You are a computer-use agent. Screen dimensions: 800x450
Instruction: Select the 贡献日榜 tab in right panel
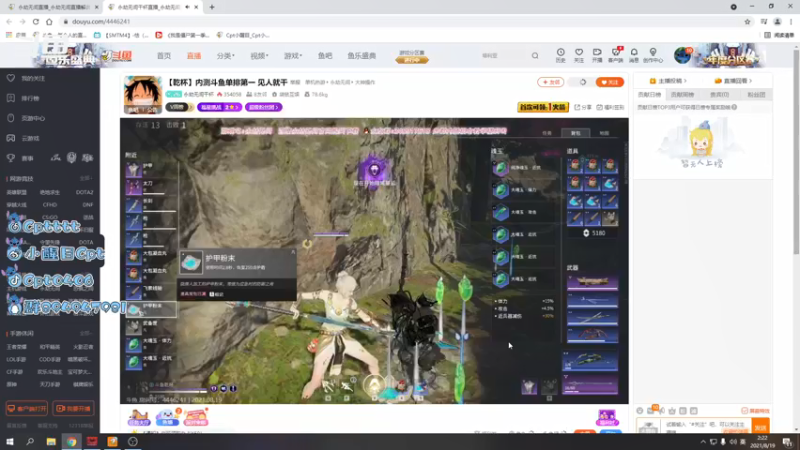point(649,95)
